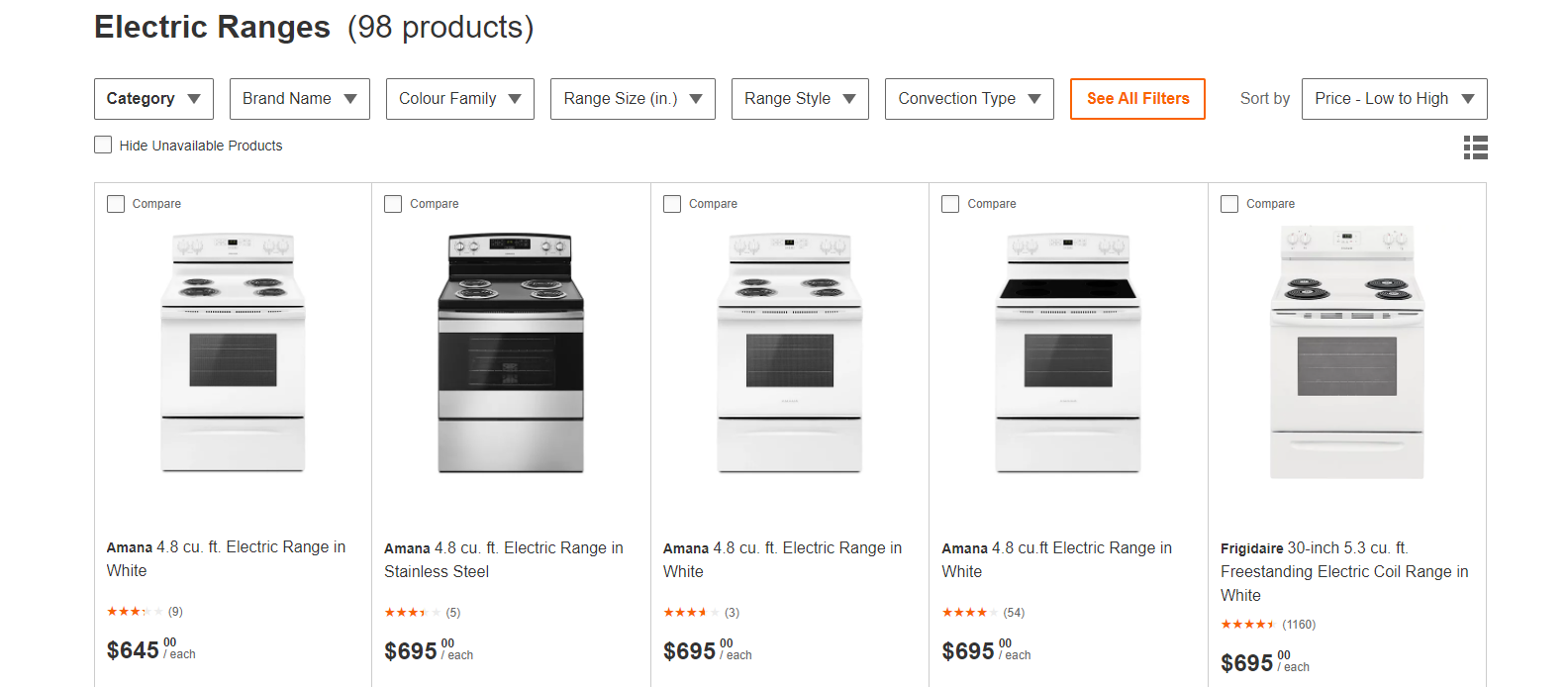Viewport: 1568px width, 687px height.
Task: Click star rating of the Frigidaire coil range
Action: click(x=1247, y=625)
